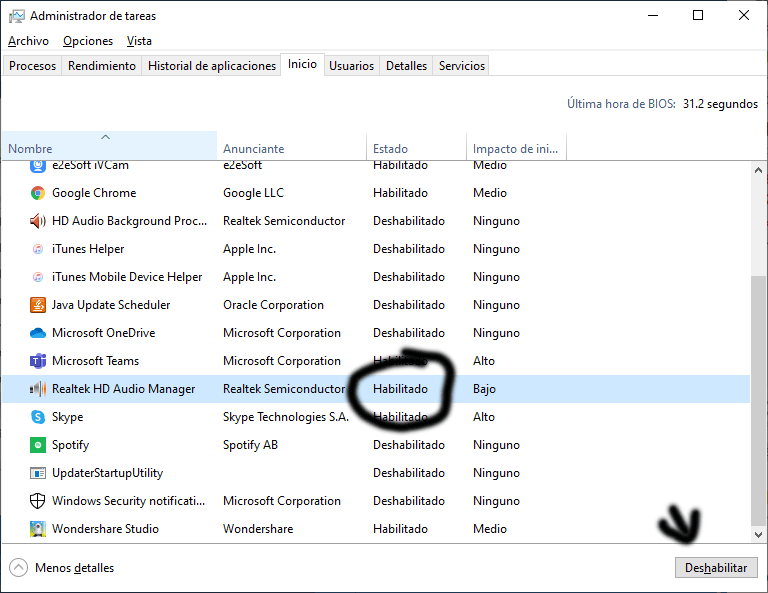The height and width of the screenshot is (593, 768).
Task: Click the Windows Security shield icon
Action: pos(38,501)
